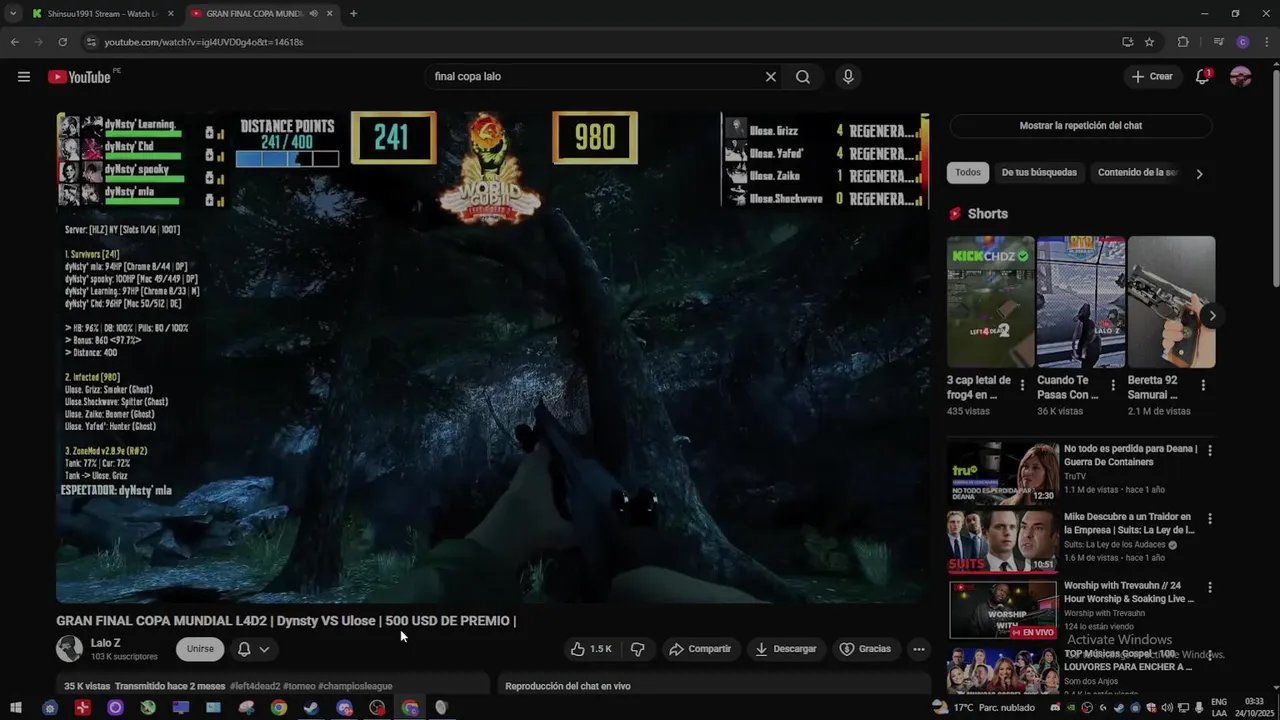
Task: Send Super Thanks via Gracias
Action: pyautogui.click(x=865, y=649)
